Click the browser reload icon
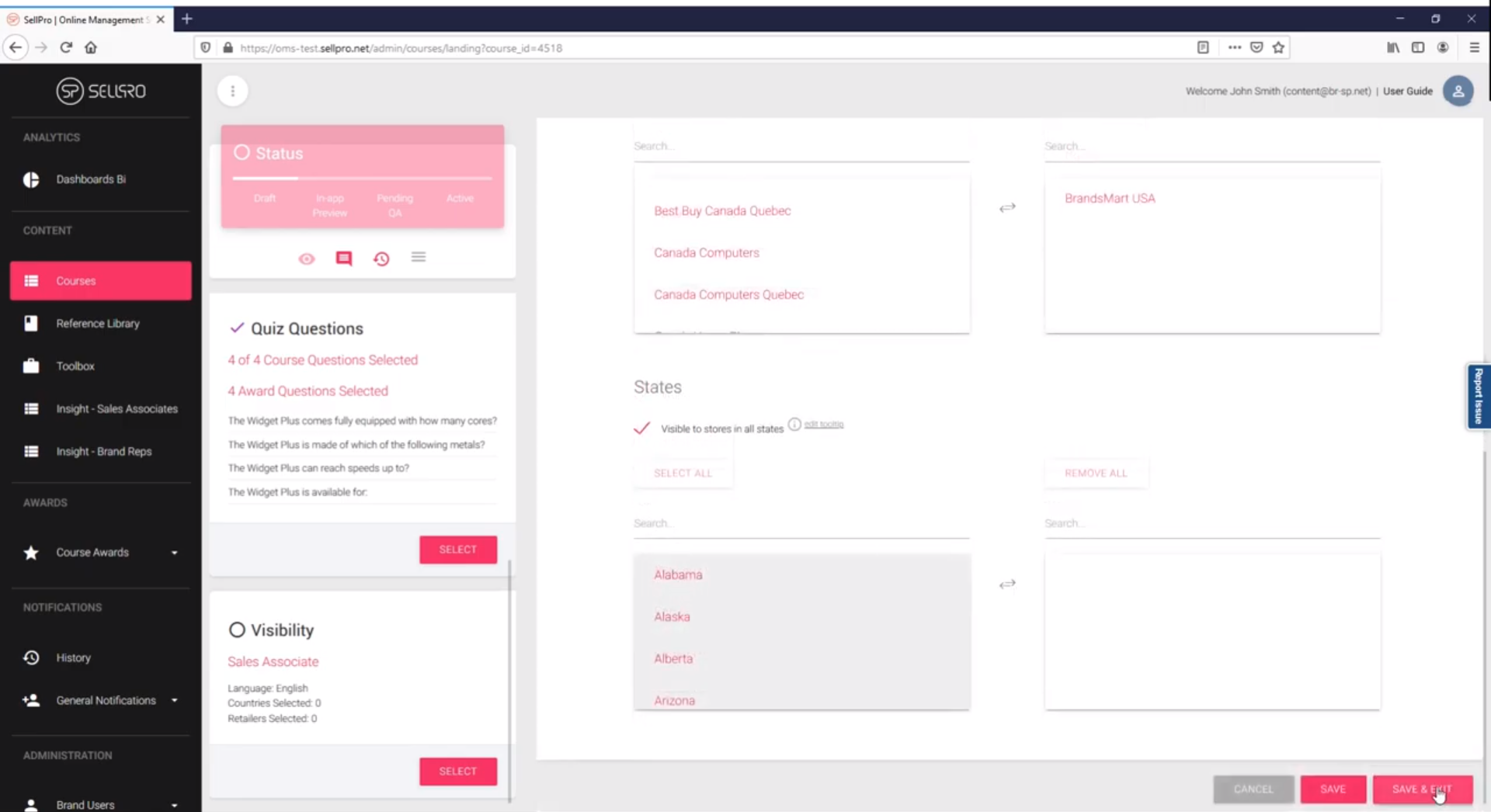The image size is (1491, 812). point(66,47)
